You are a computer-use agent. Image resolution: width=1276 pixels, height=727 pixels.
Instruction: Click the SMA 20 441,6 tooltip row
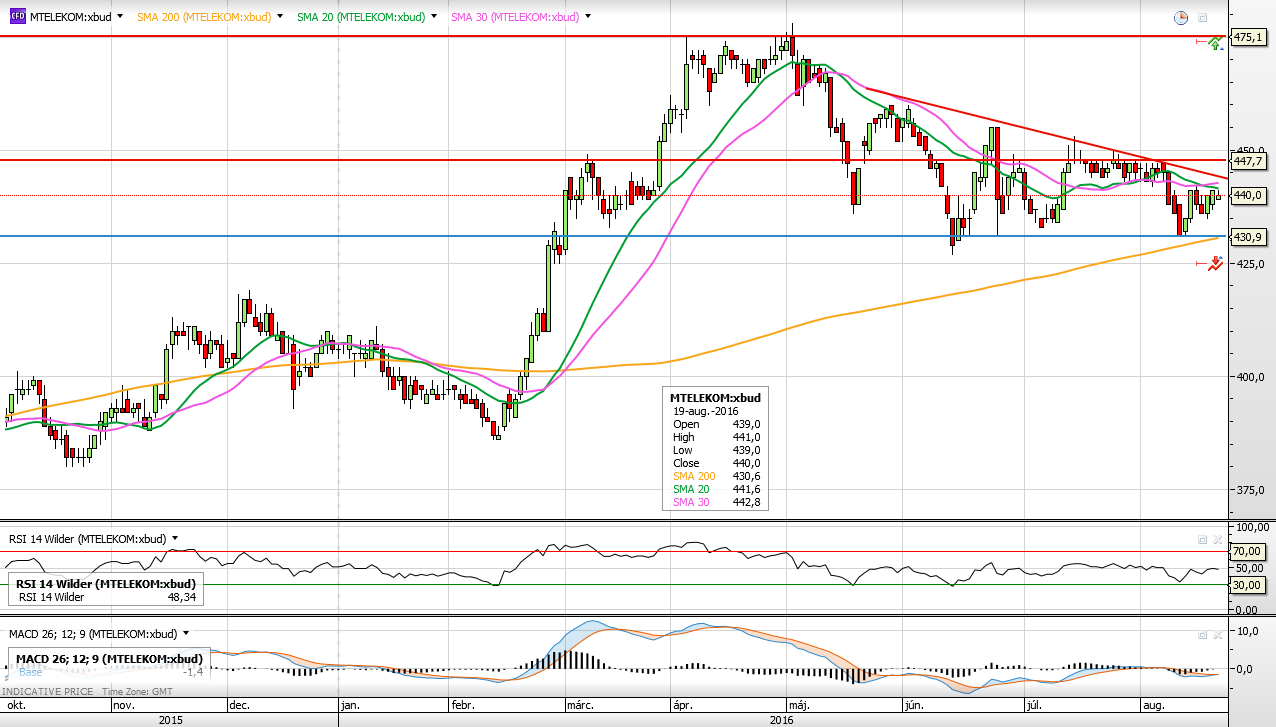click(716, 489)
